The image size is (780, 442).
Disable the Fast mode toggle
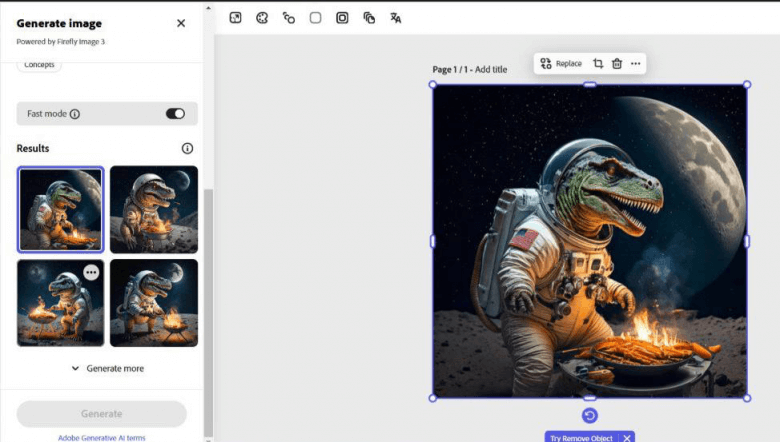click(175, 114)
